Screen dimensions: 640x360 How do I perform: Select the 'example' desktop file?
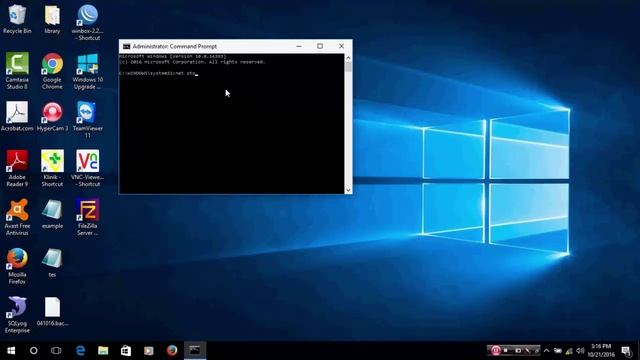pos(52,214)
